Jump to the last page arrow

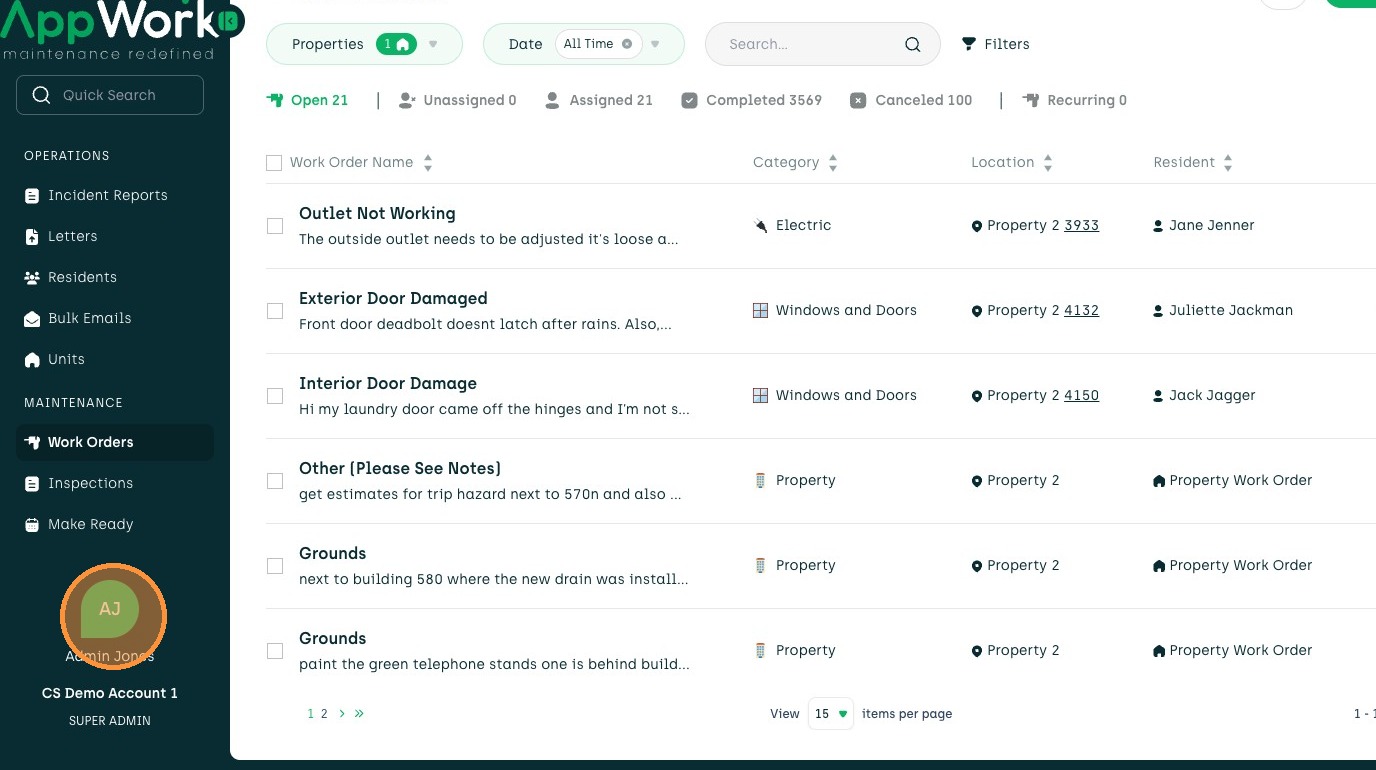[x=359, y=714]
